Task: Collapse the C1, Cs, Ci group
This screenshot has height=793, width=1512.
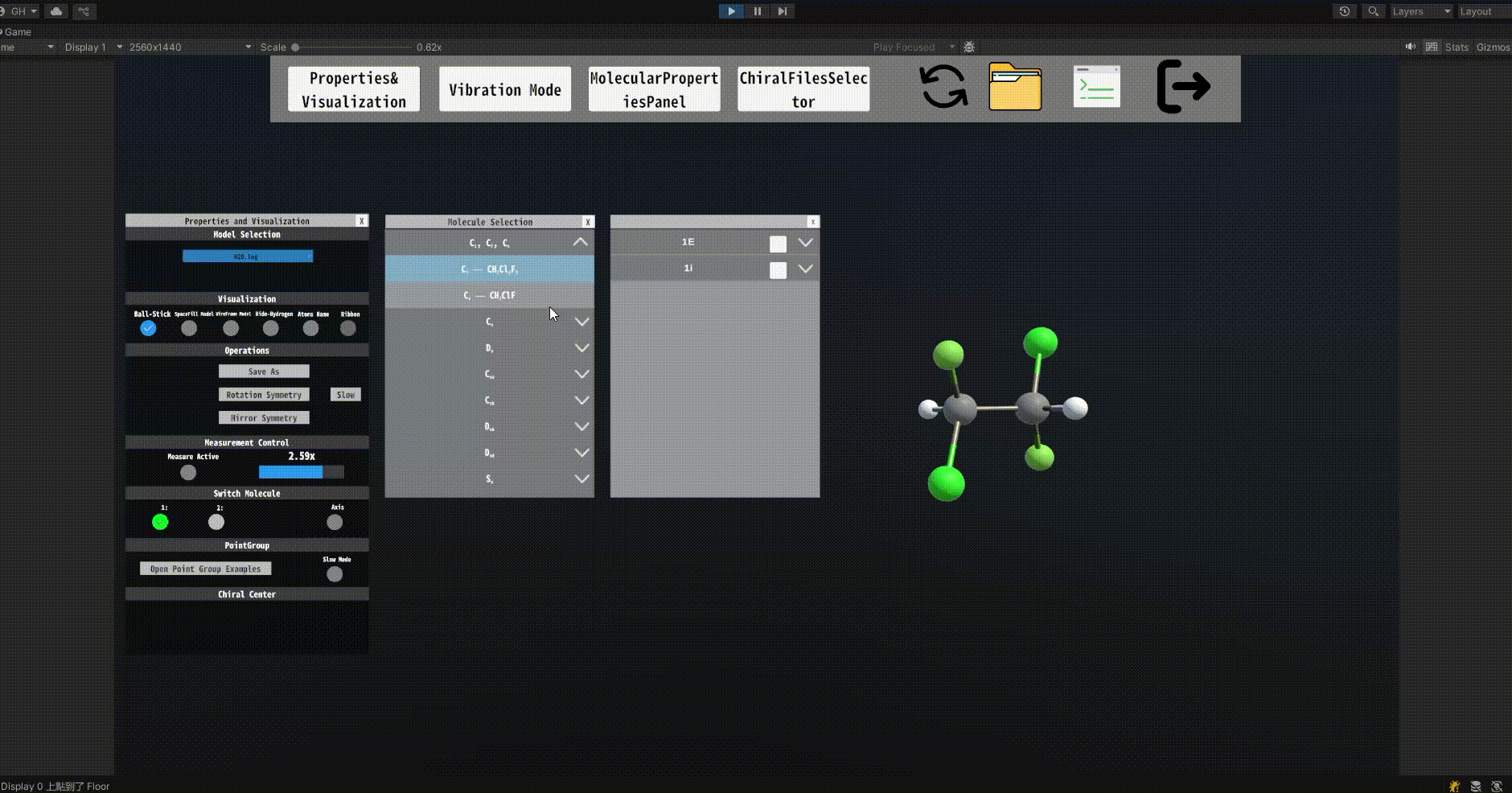Action: pos(580,242)
